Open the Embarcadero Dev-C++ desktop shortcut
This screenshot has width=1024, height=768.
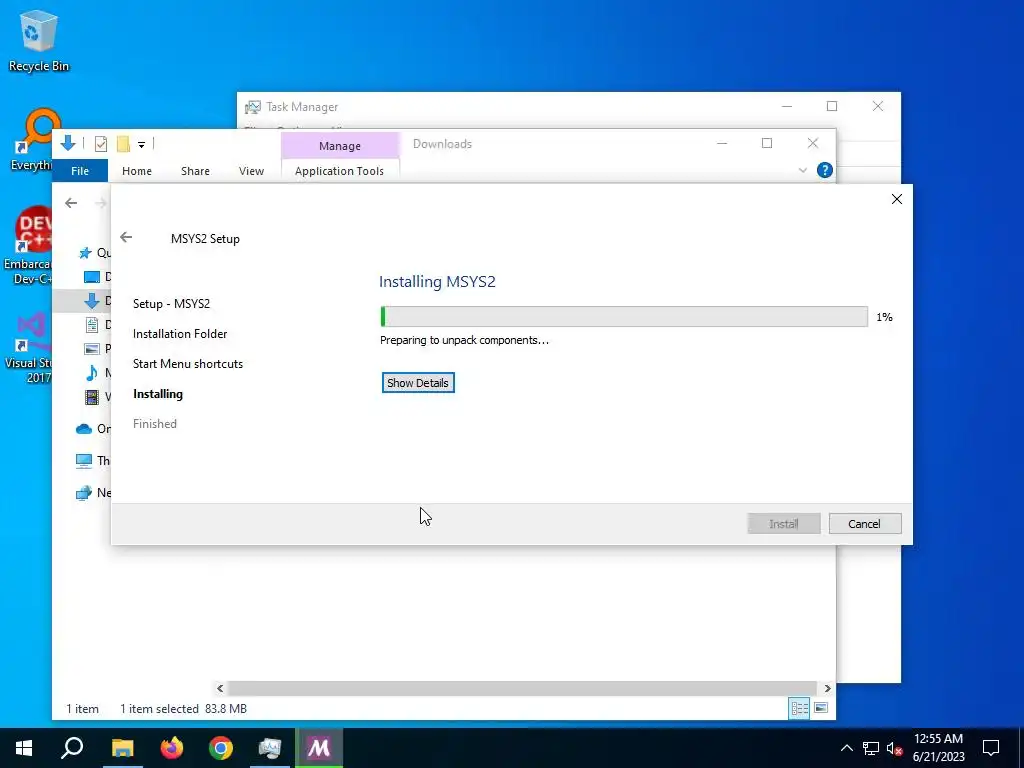click(28, 245)
